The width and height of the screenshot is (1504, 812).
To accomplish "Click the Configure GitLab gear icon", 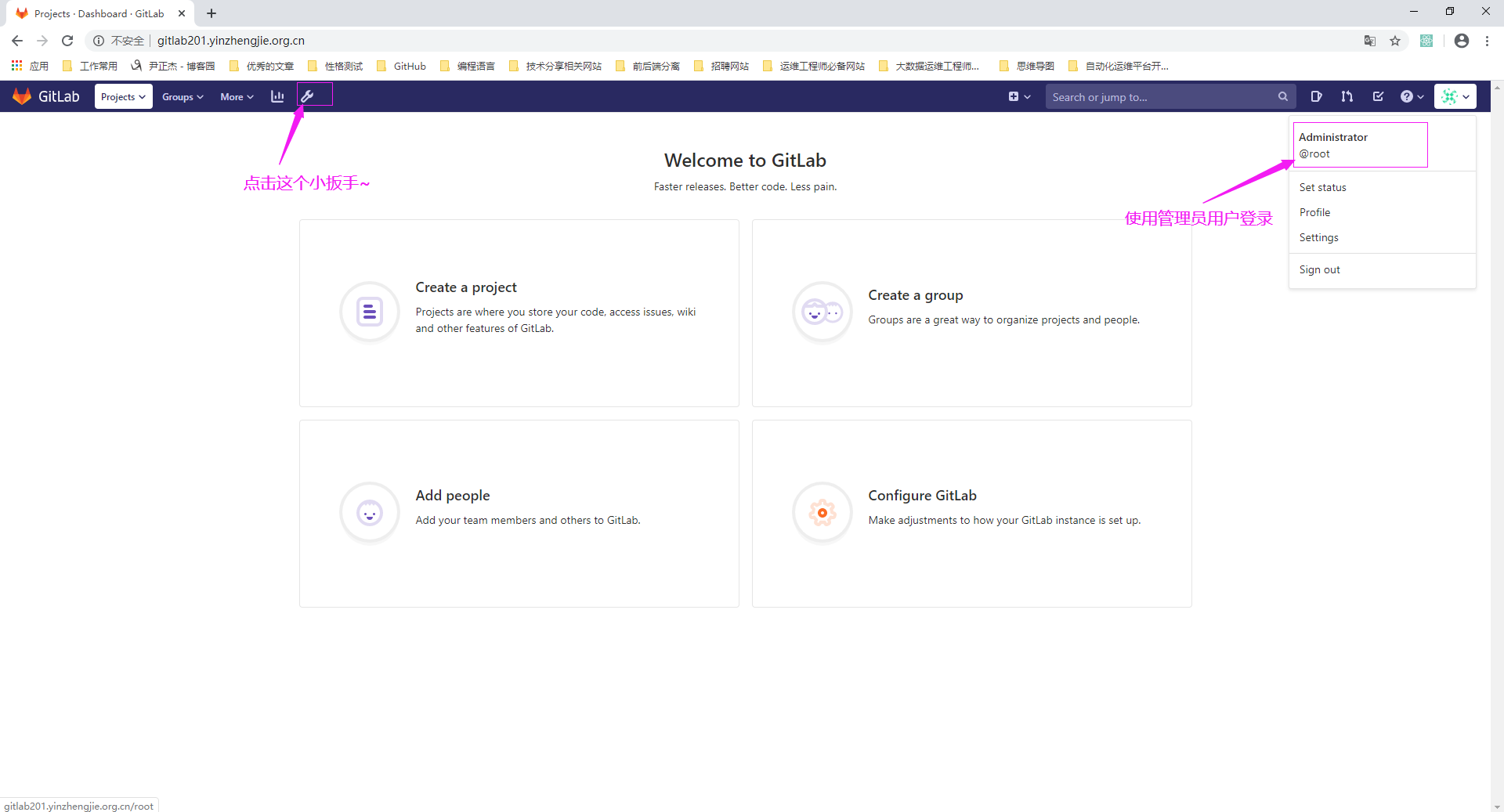I will 822,512.
